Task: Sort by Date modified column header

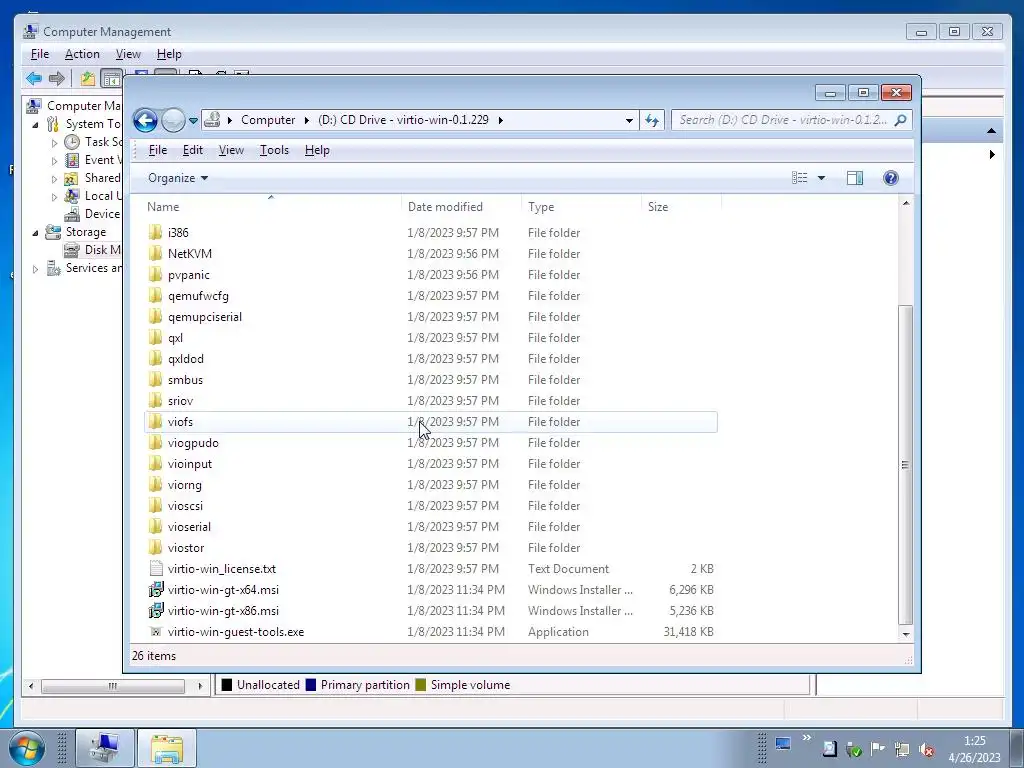Action: click(445, 206)
